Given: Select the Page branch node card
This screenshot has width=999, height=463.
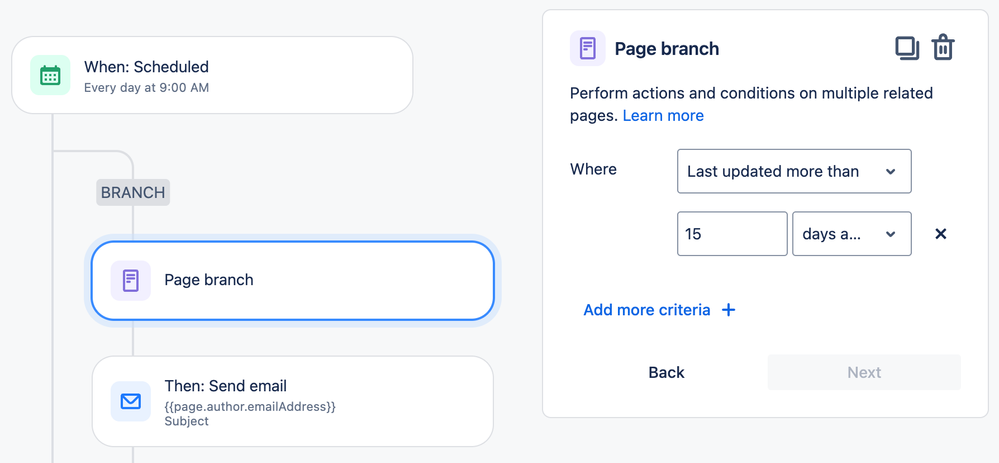Looking at the screenshot, I should (292, 280).
